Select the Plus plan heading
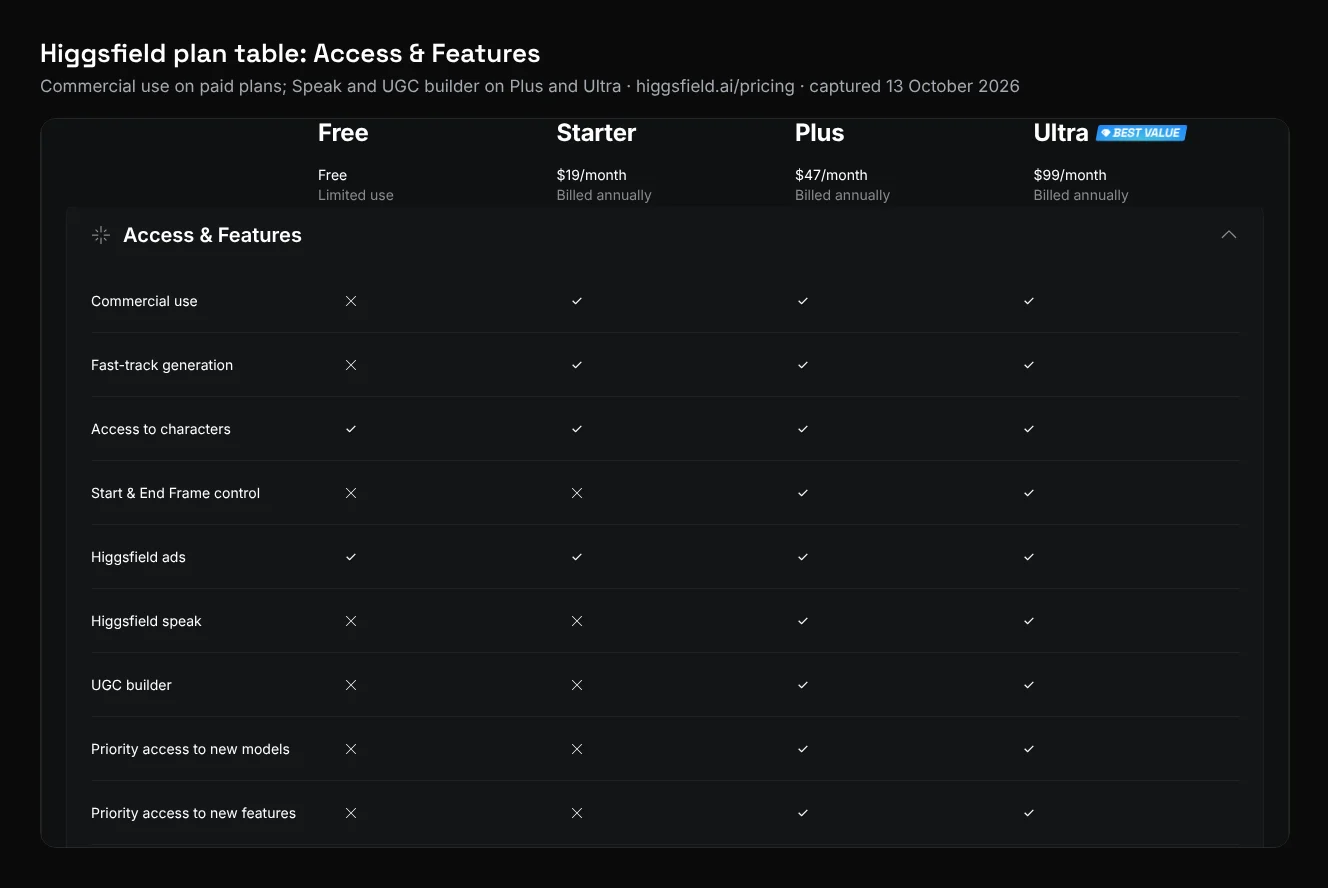Image resolution: width=1328 pixels, height=888 pixels. [820, 133]
